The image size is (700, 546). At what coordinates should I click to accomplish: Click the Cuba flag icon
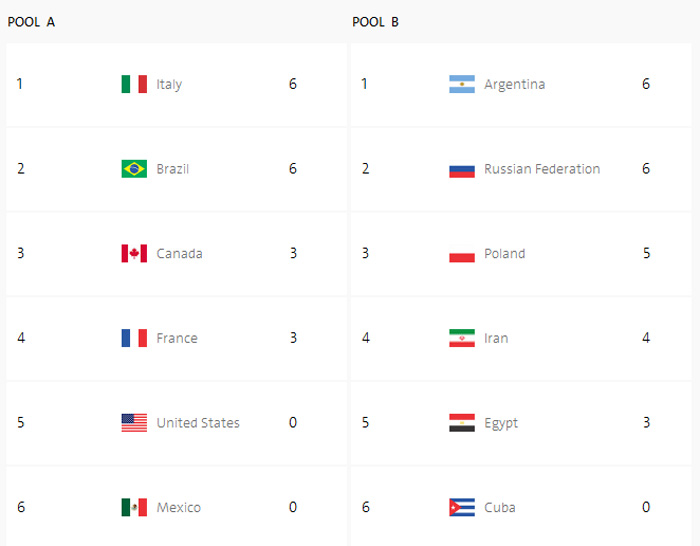click(461, 507)
